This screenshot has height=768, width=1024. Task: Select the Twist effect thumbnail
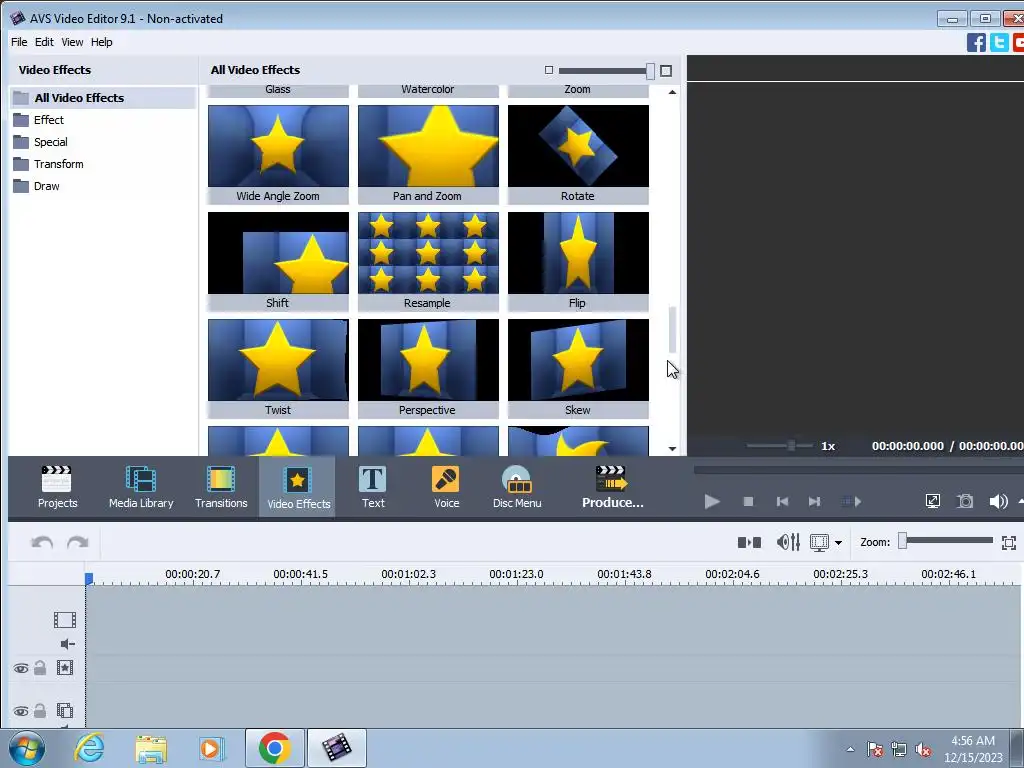278,368
